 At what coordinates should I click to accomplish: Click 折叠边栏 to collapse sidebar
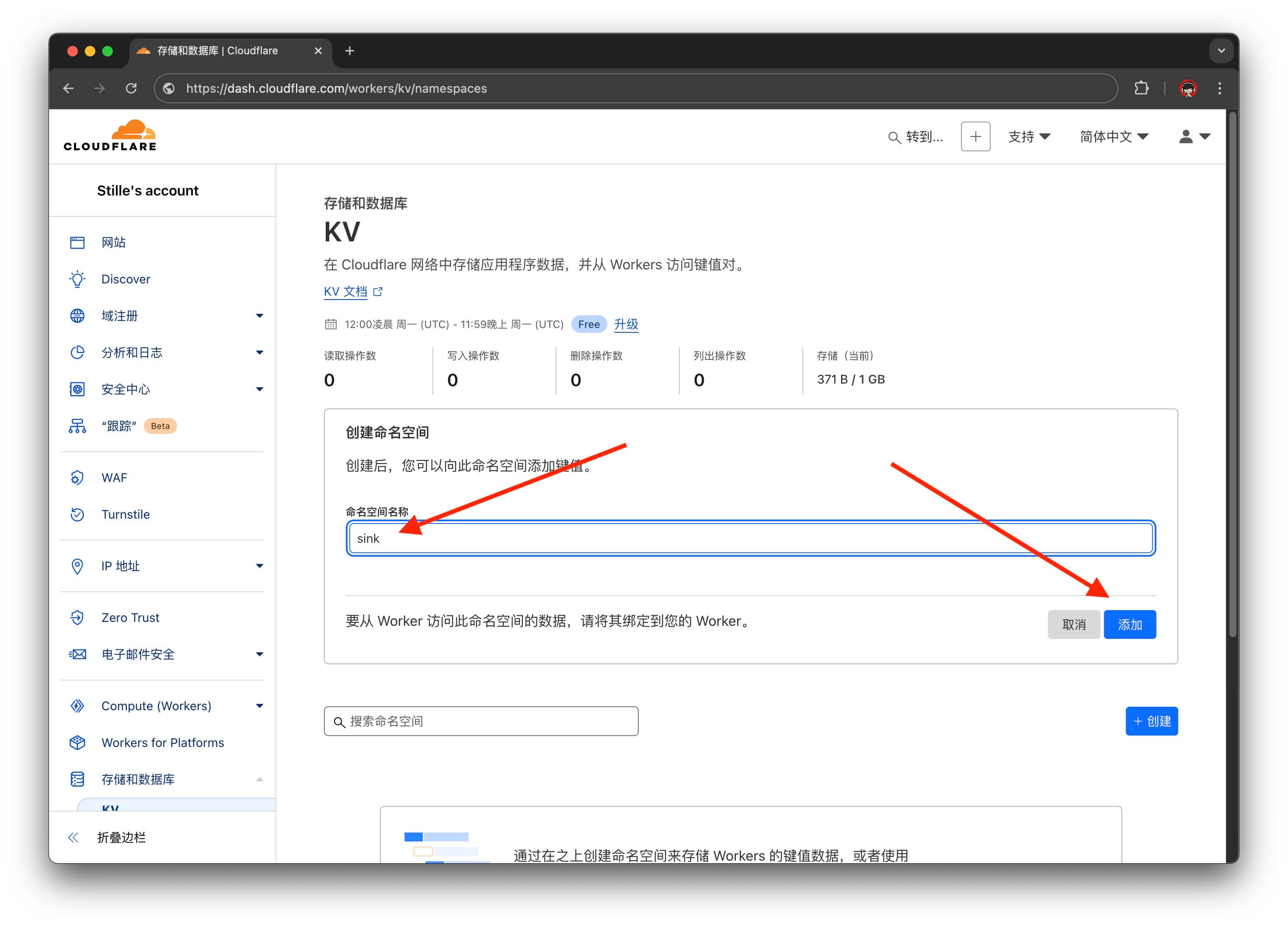121,837
